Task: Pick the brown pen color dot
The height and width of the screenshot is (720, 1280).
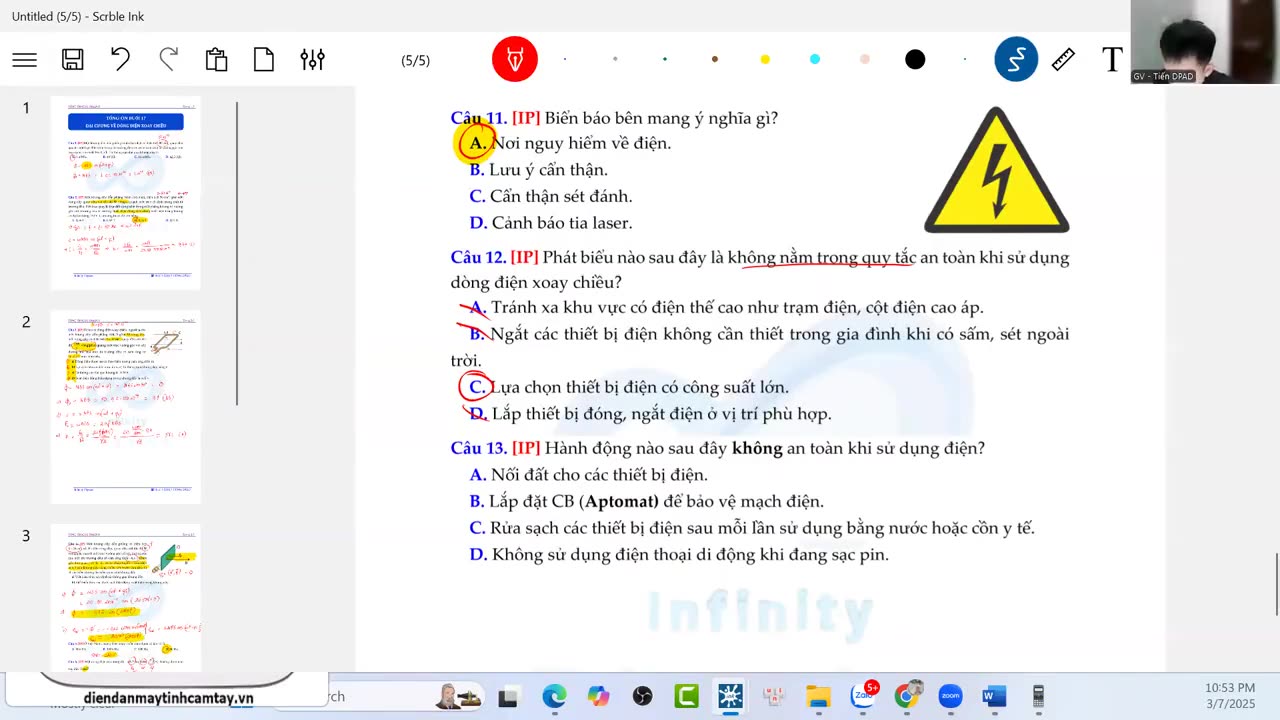Action: coord(715,59)
